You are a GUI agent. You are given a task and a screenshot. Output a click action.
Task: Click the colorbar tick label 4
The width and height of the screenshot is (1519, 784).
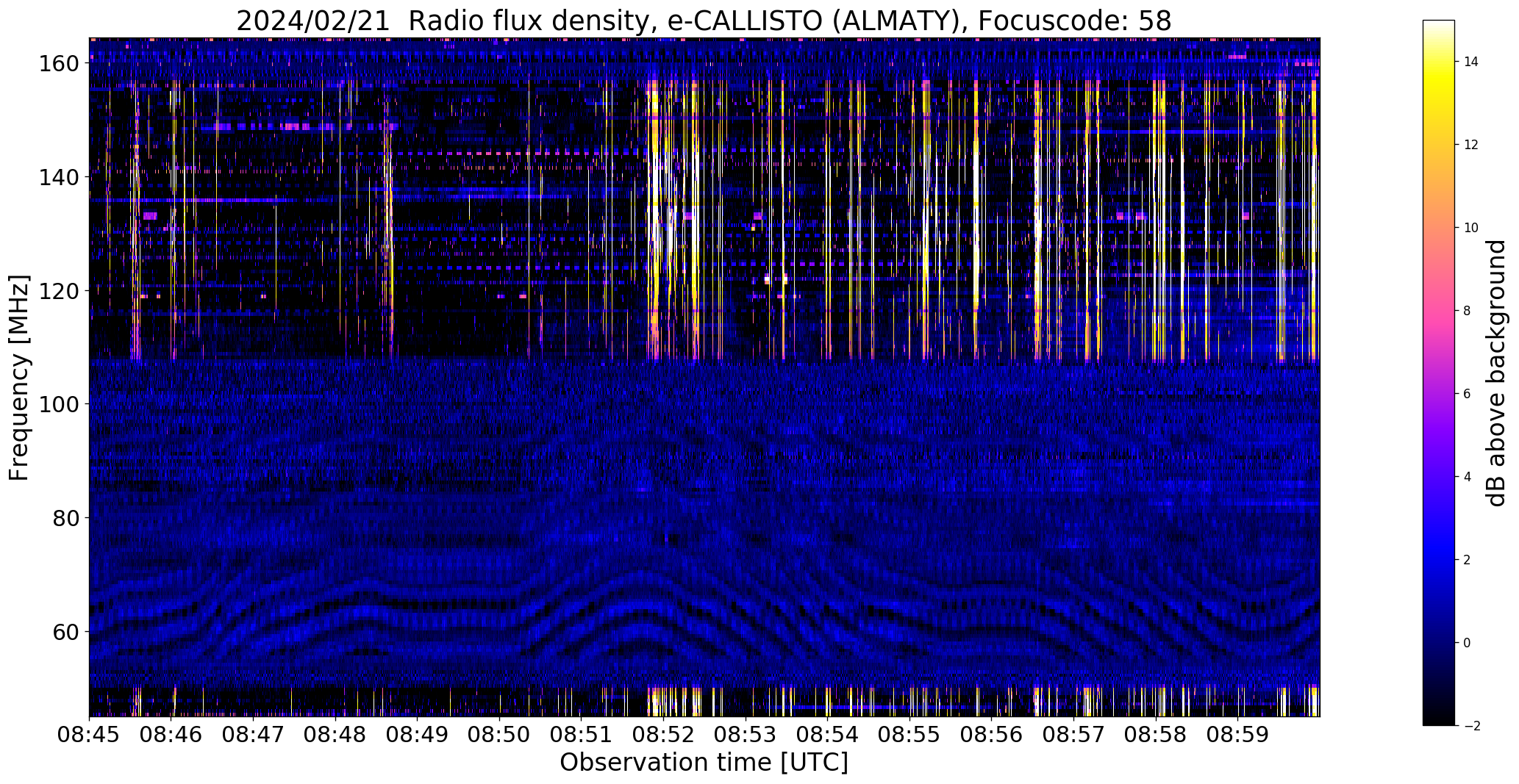point(1468,478)
